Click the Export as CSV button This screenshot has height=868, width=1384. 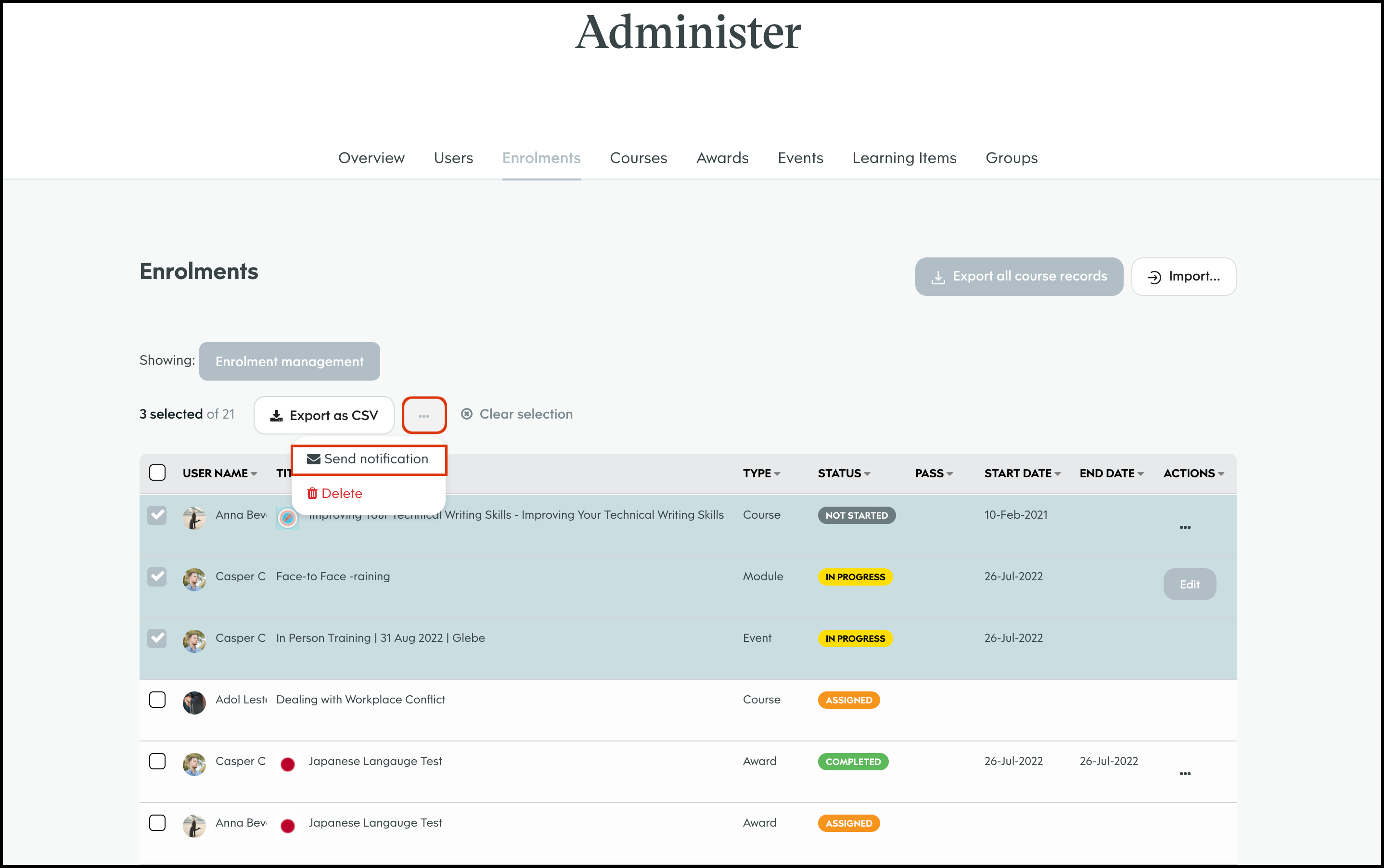pos(324,415)
